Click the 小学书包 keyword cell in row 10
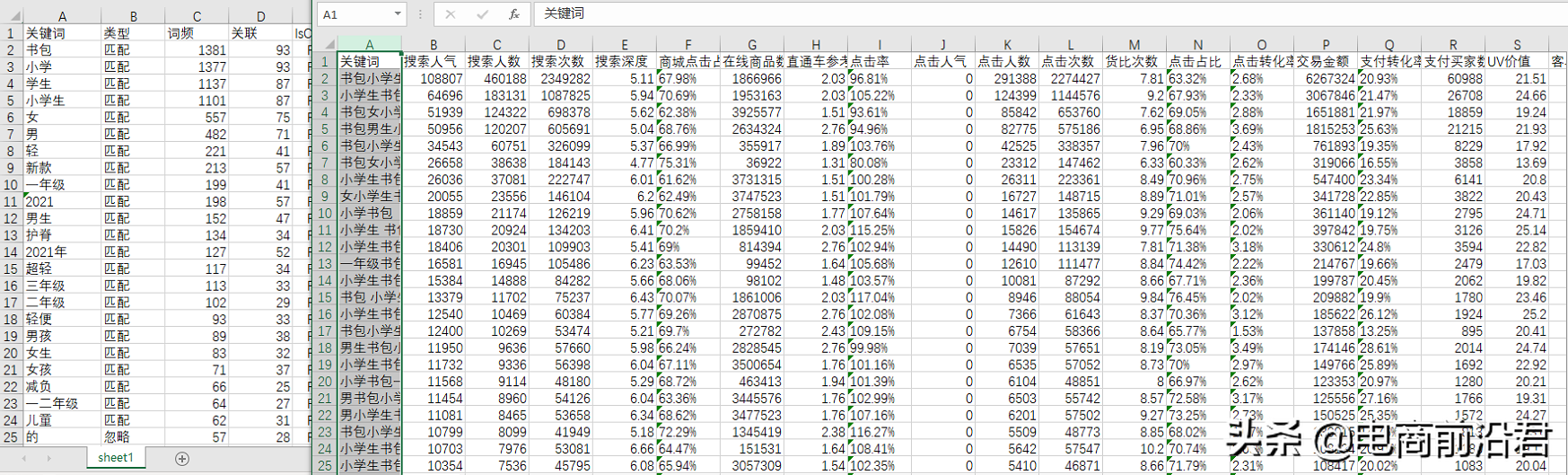The height and width of the screenshot is (475, 1568). (370, 214)
